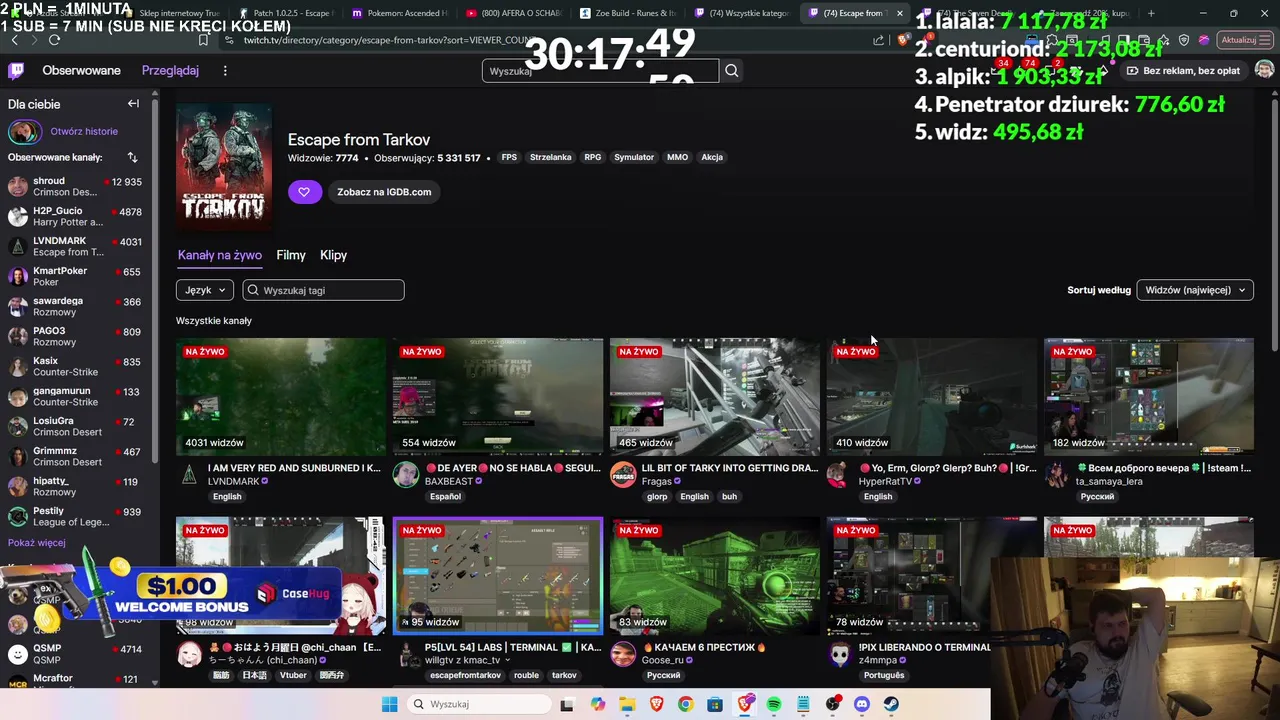Click the LVNDMARK channel avatar
The height and width of the screenshot is (720, 1280).
189,475
